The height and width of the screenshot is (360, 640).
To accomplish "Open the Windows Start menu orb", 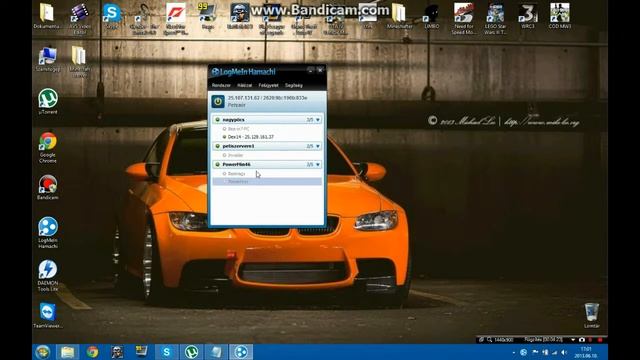I will (x=42, y=352).
